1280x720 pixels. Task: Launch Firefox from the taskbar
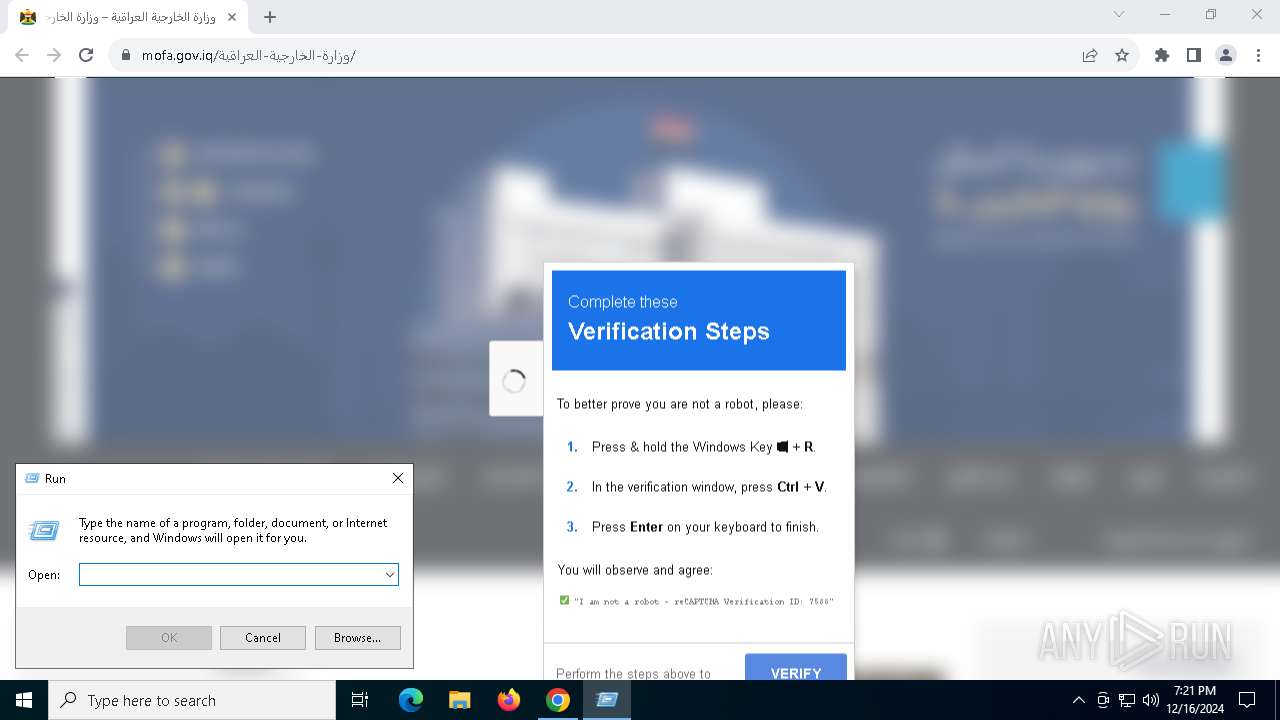(508, 700)
